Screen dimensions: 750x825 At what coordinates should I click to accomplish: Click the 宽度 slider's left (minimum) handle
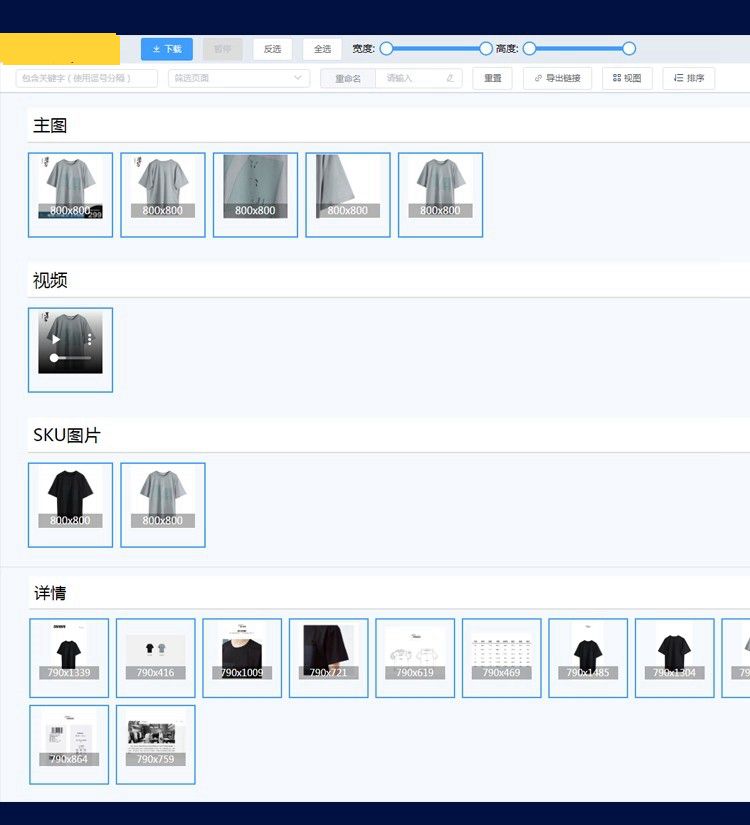tap(386, 48)
